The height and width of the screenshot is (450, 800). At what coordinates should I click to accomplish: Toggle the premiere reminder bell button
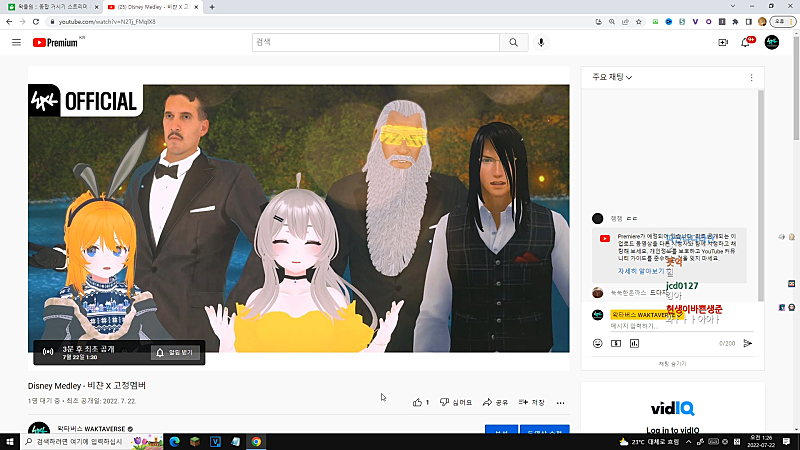(176, 352)
